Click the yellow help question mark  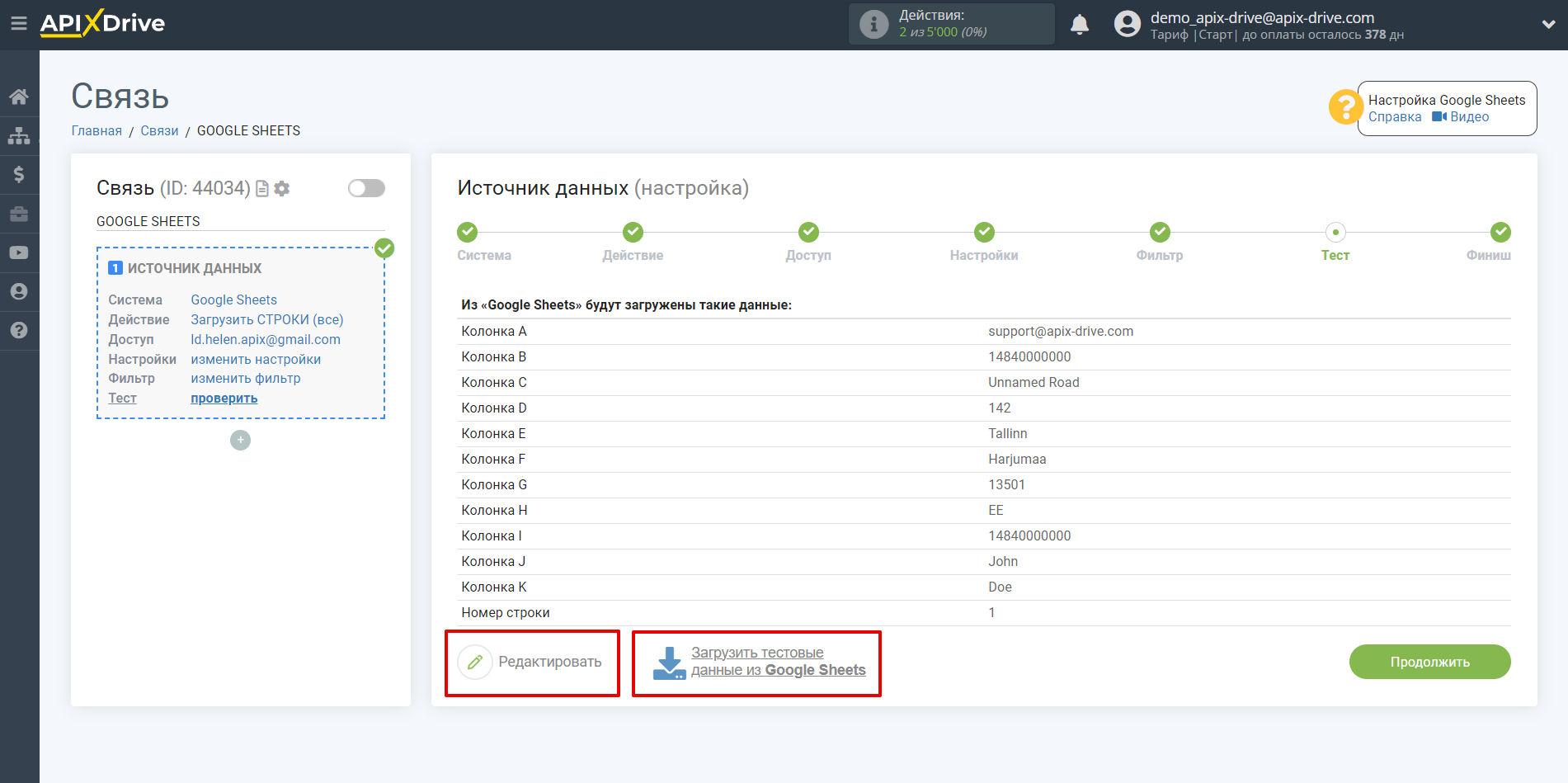pyautogui.click(x=1345, y=107)
